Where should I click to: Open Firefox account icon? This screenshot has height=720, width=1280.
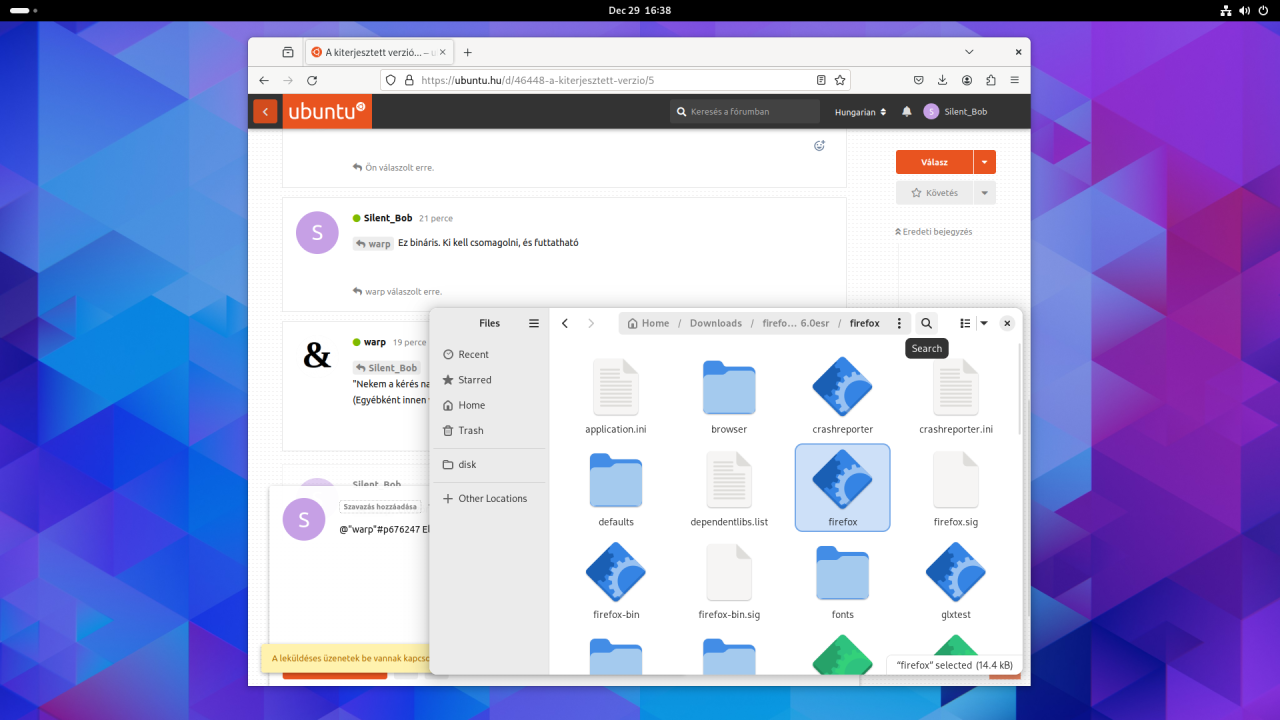[x=967, y=80]
